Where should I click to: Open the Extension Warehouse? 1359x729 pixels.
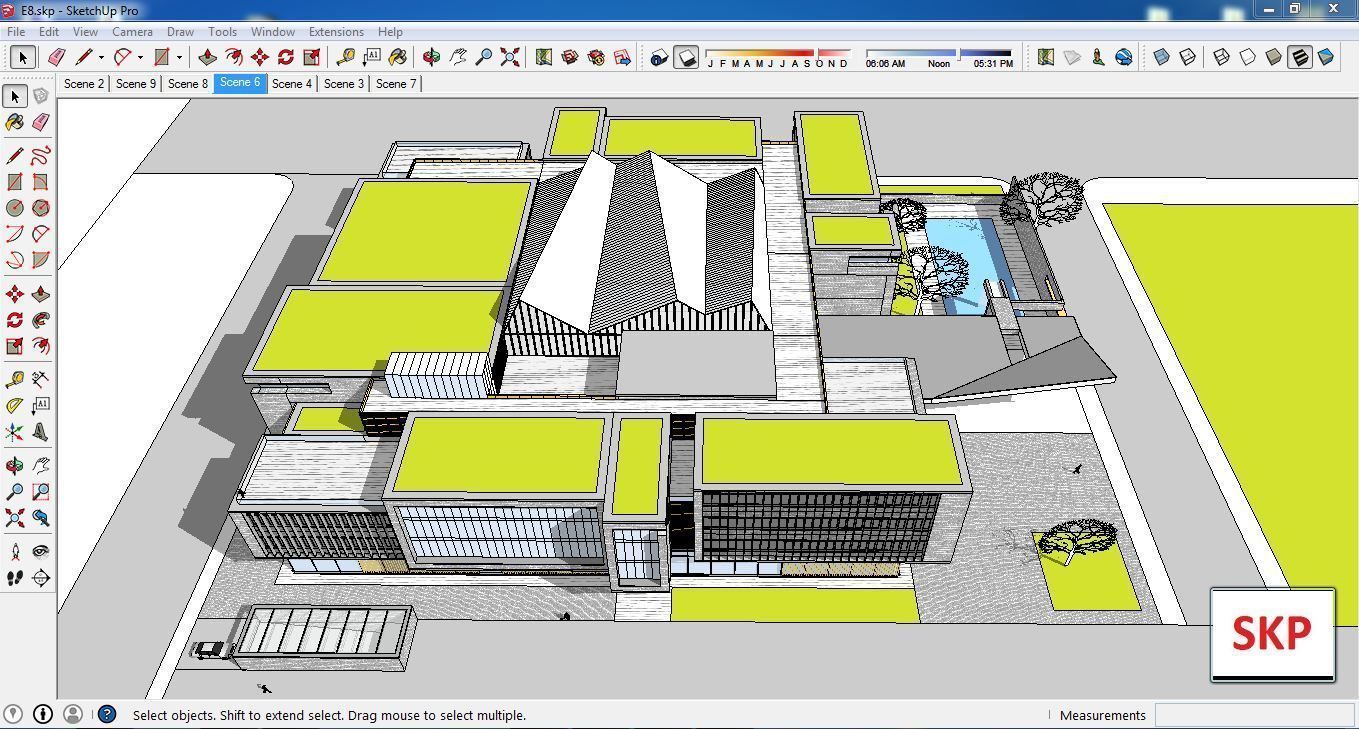point(596,57)
